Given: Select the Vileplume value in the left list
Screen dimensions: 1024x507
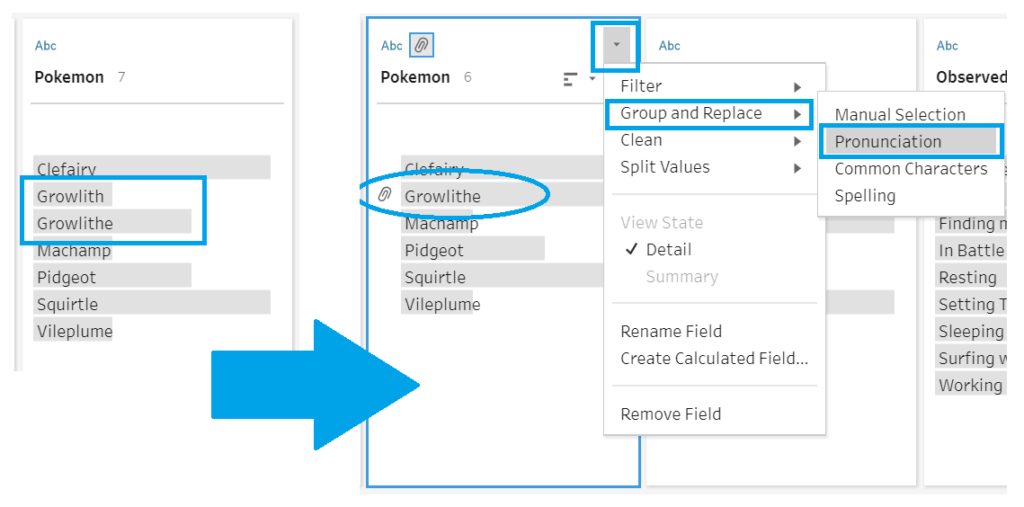Looking at the screenshot, I should pos(74,331).
